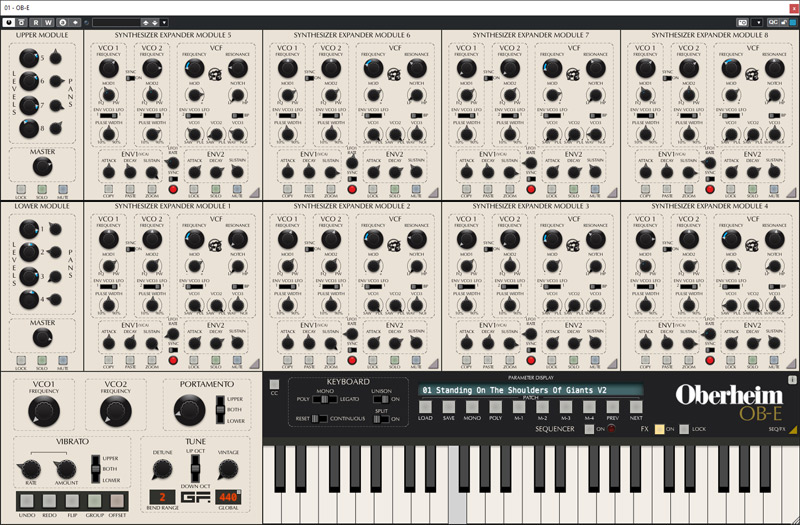
Task: Click the Prev patch button
Action: (x=613, y=406)
